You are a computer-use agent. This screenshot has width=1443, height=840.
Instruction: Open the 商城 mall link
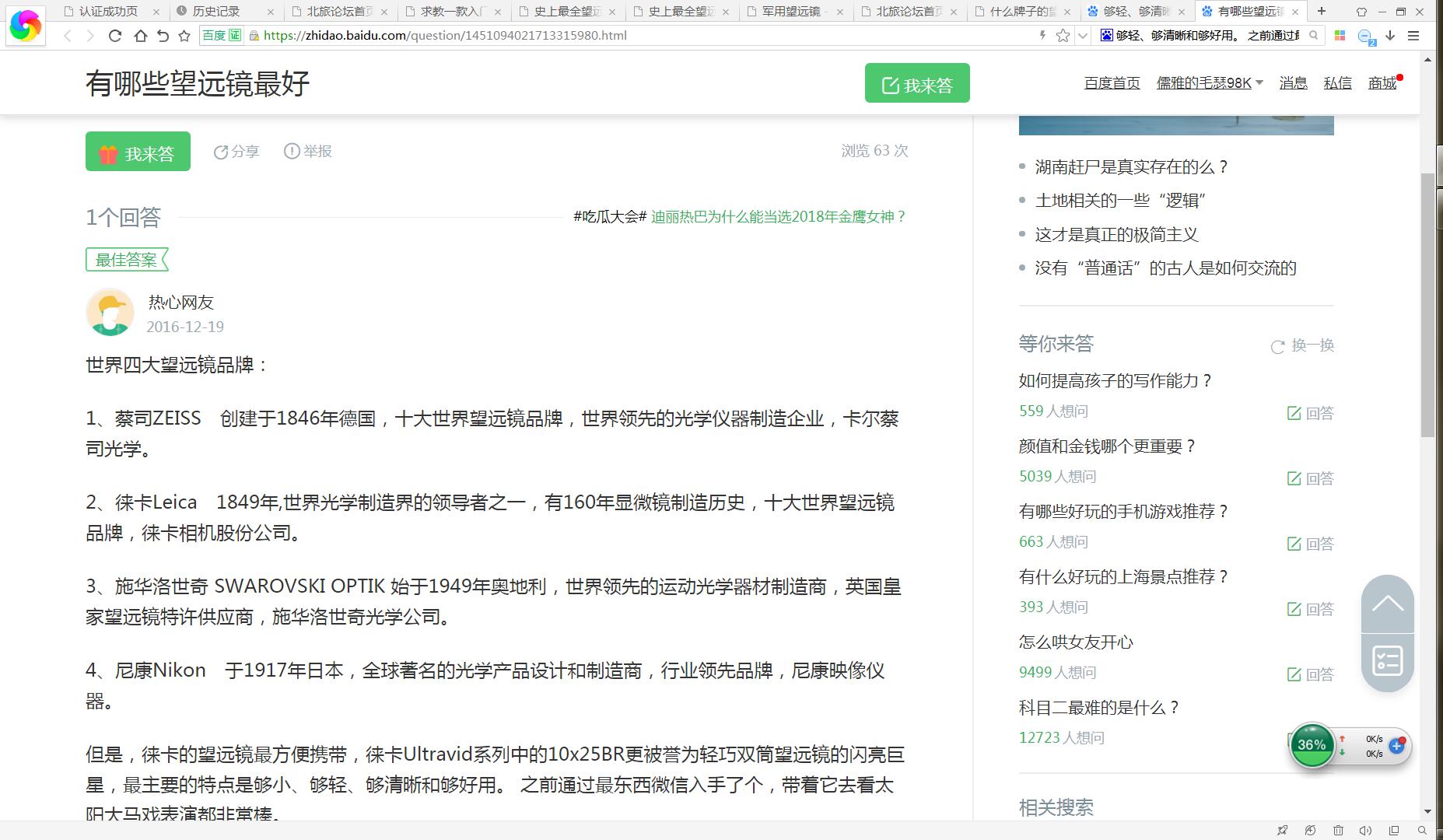(1382, 83)
